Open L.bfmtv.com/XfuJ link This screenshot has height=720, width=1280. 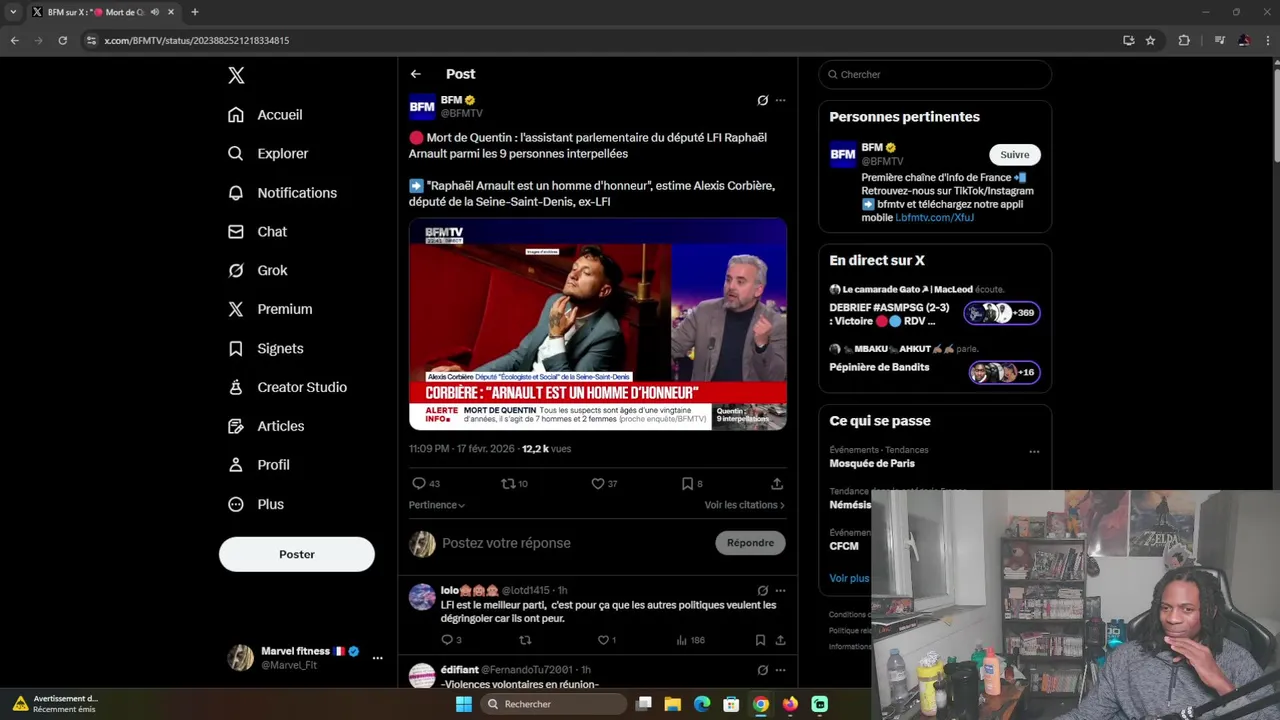935,218
